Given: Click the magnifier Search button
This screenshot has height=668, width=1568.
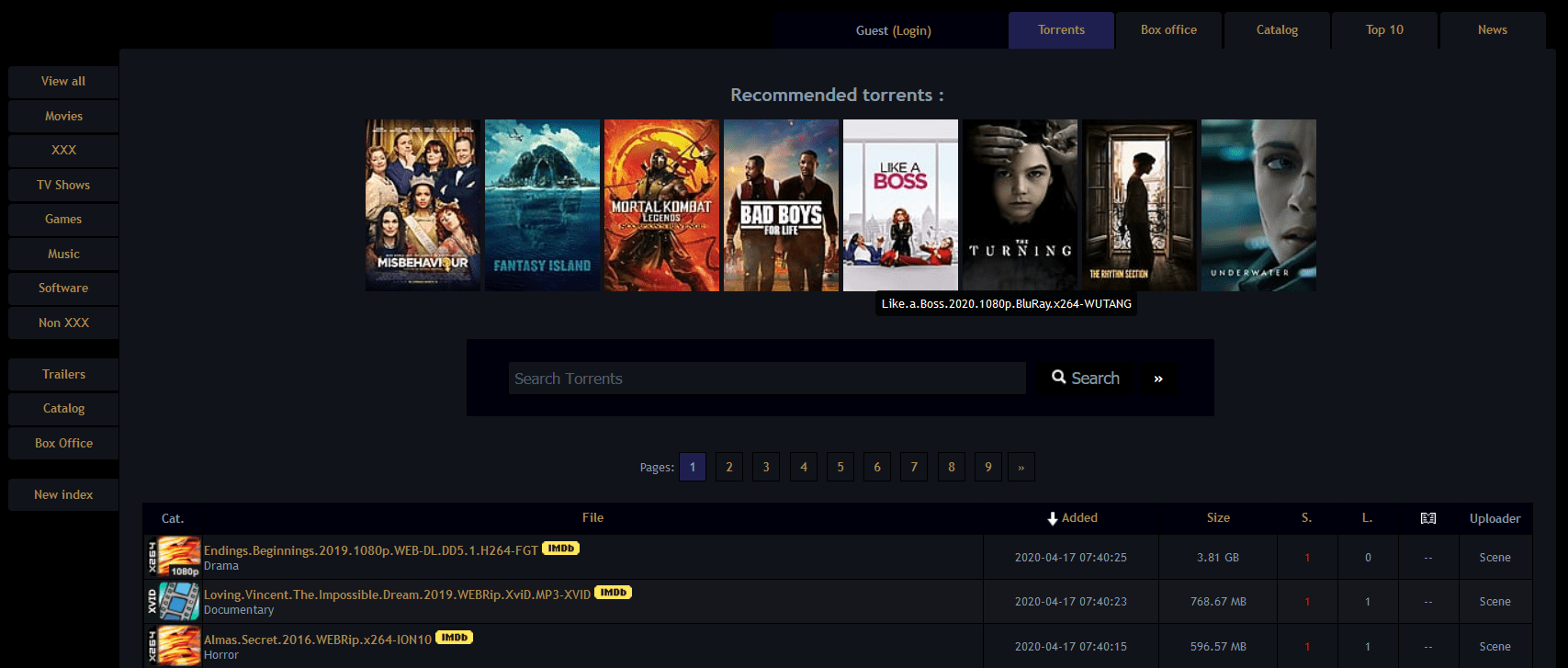Looking at the screenshot, I should [x=1085, y=378].
